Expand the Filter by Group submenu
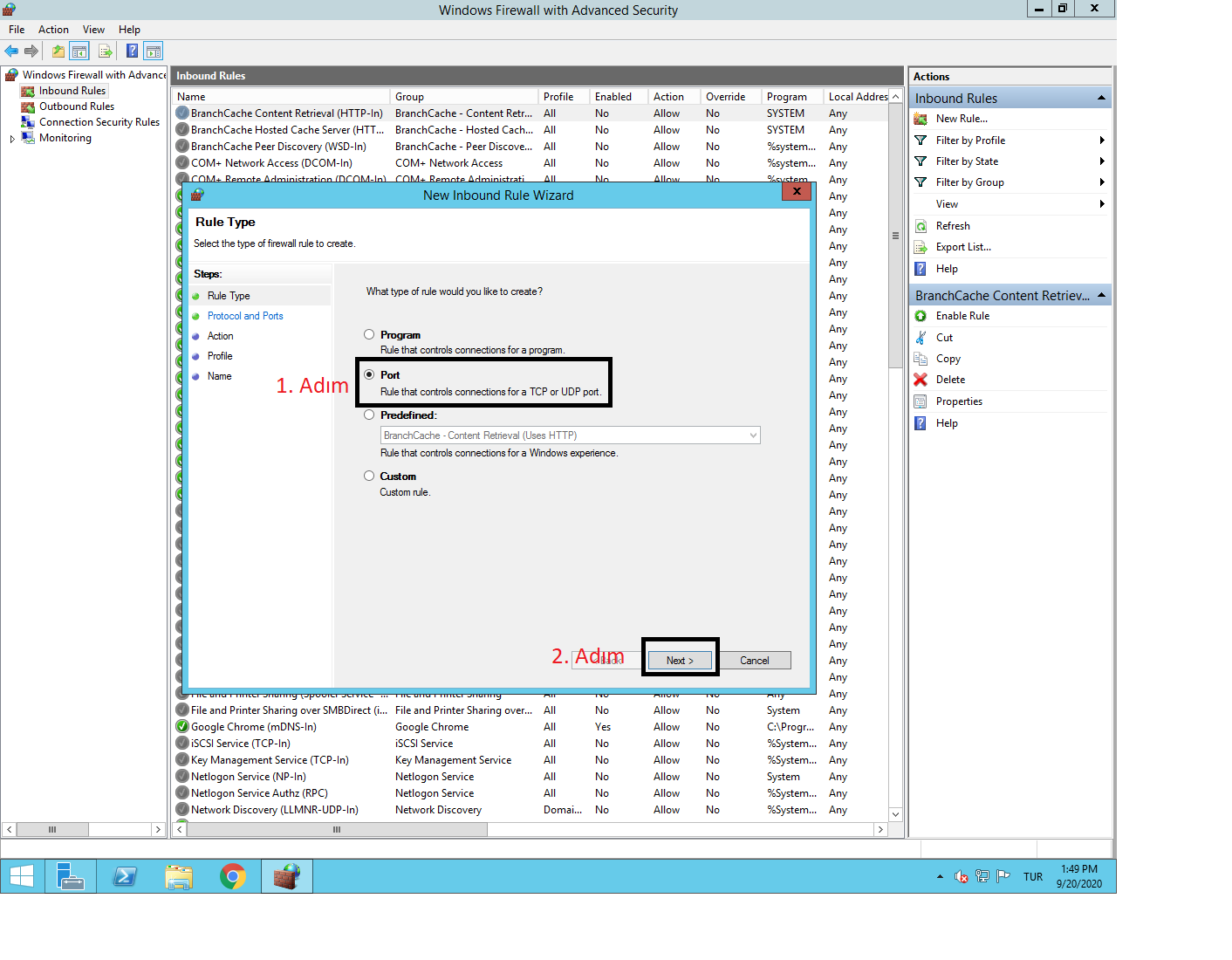This screenshot has width=1232, height=960. tap(1102, 182)
